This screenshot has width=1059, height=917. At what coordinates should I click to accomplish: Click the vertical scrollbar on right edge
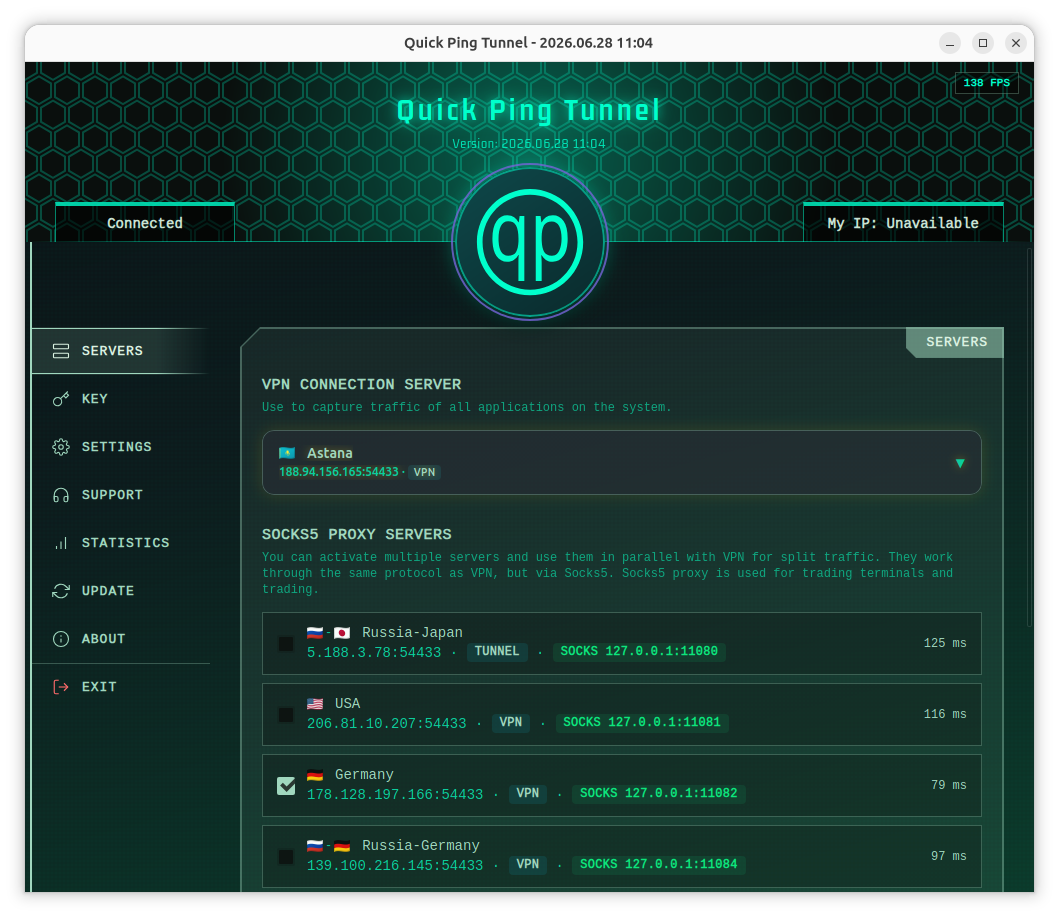pyautogui.click(x=1029, y=438)
